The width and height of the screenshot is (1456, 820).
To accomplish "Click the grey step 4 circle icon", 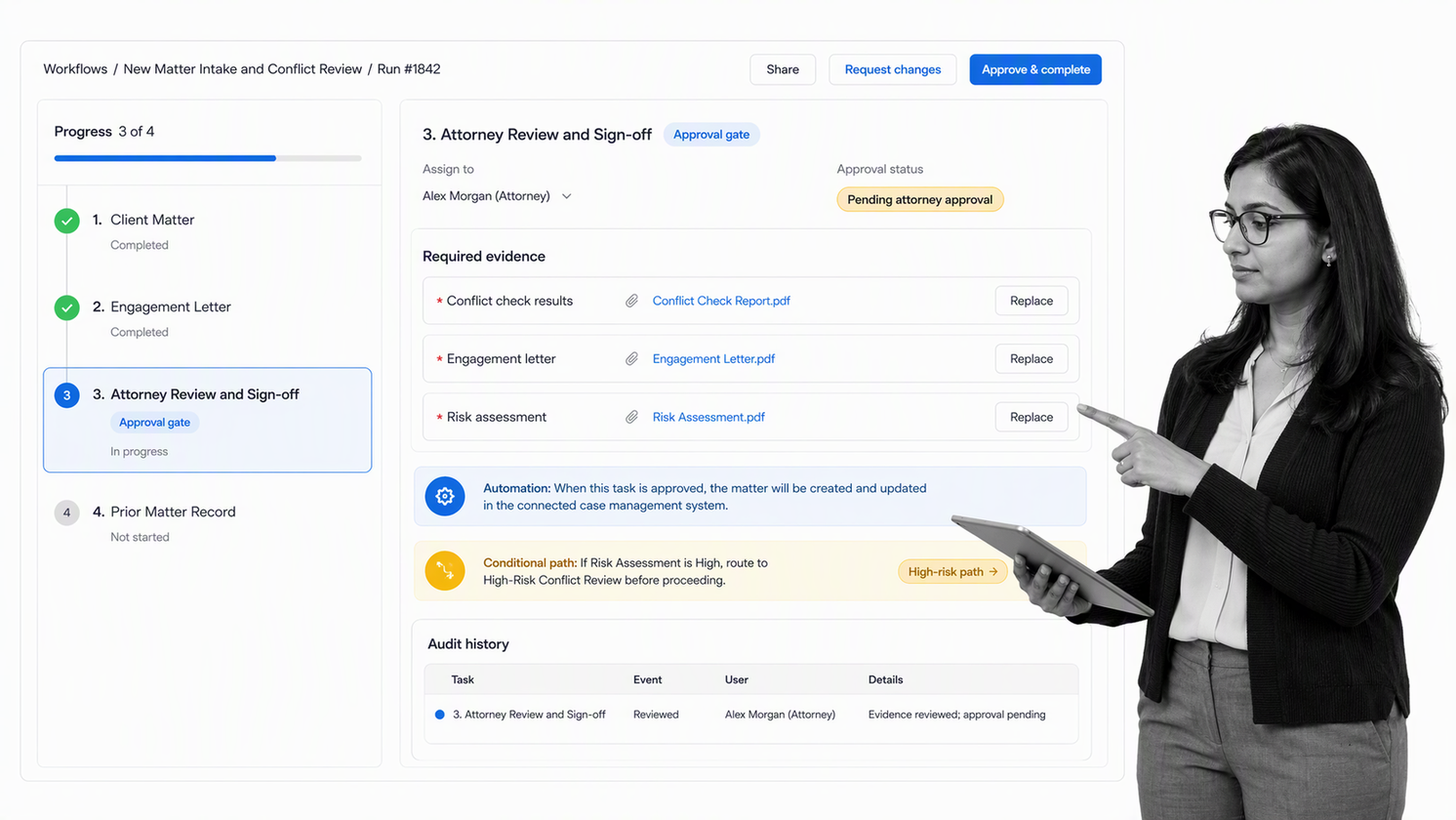I will pyautogui.click(x=67, y=512).
